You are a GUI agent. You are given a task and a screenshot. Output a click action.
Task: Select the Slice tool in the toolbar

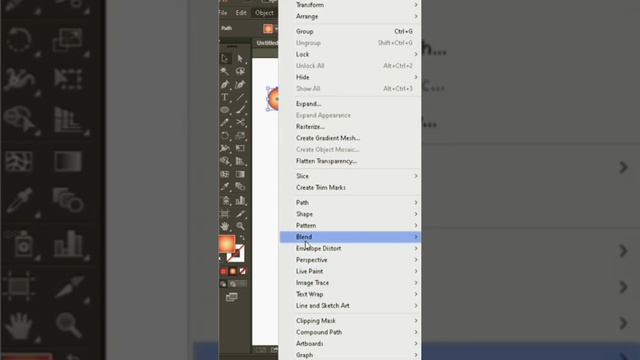[240, 213]
